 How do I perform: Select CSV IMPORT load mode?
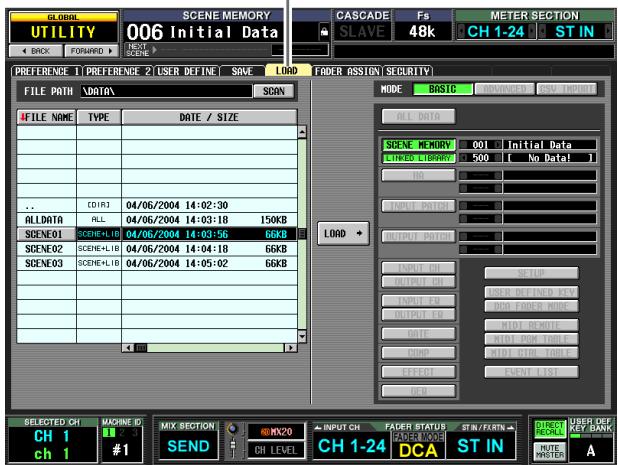point(566,89)
